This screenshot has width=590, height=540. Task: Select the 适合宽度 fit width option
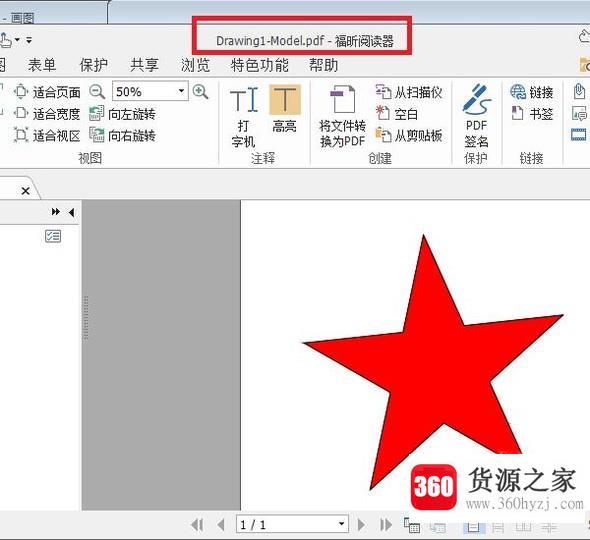47,114
